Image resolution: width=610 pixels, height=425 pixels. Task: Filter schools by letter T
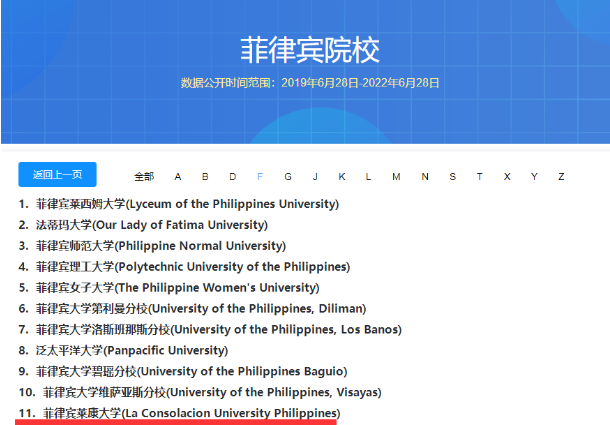click(x=480, y=177)
